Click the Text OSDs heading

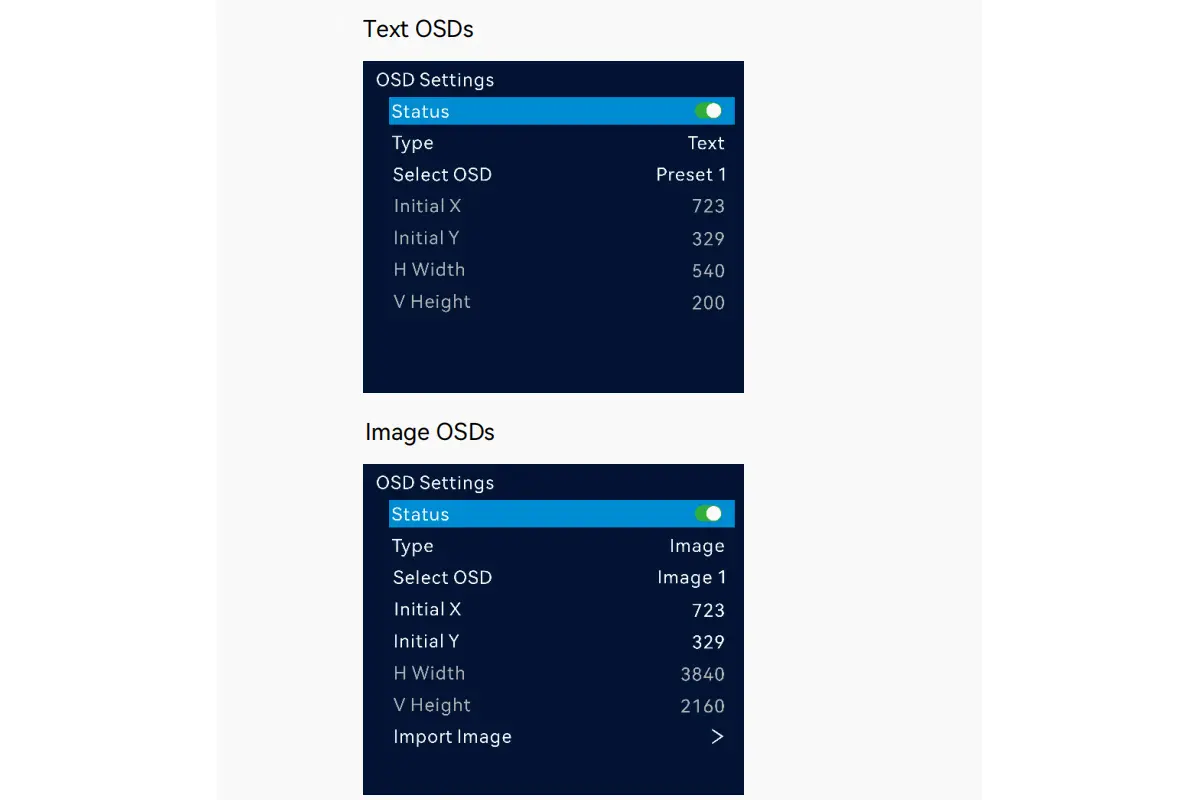pyautogui.click(x=418, y=29)
